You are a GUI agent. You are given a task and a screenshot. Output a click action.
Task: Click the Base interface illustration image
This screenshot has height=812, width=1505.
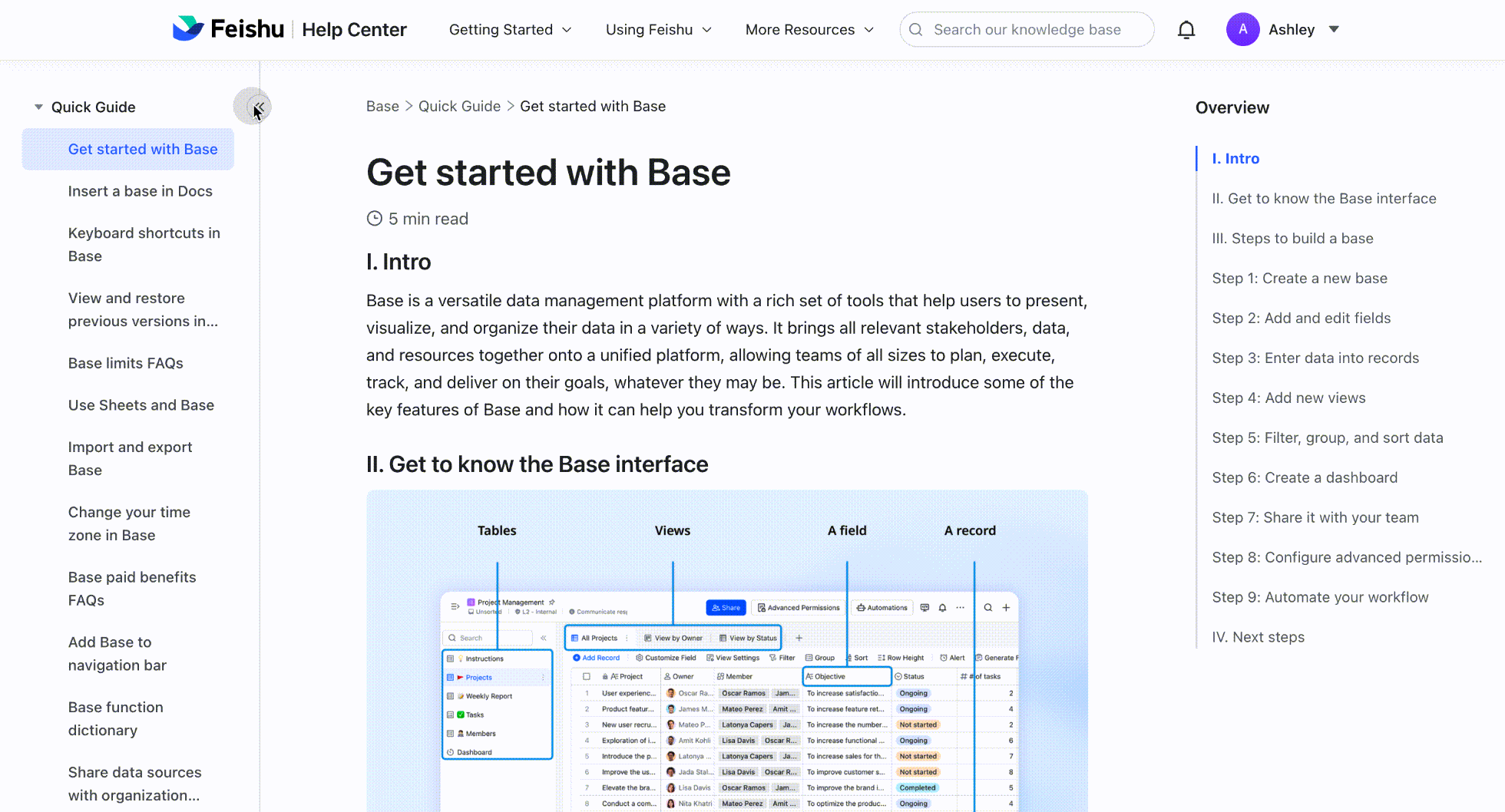(x=727, y=651)
